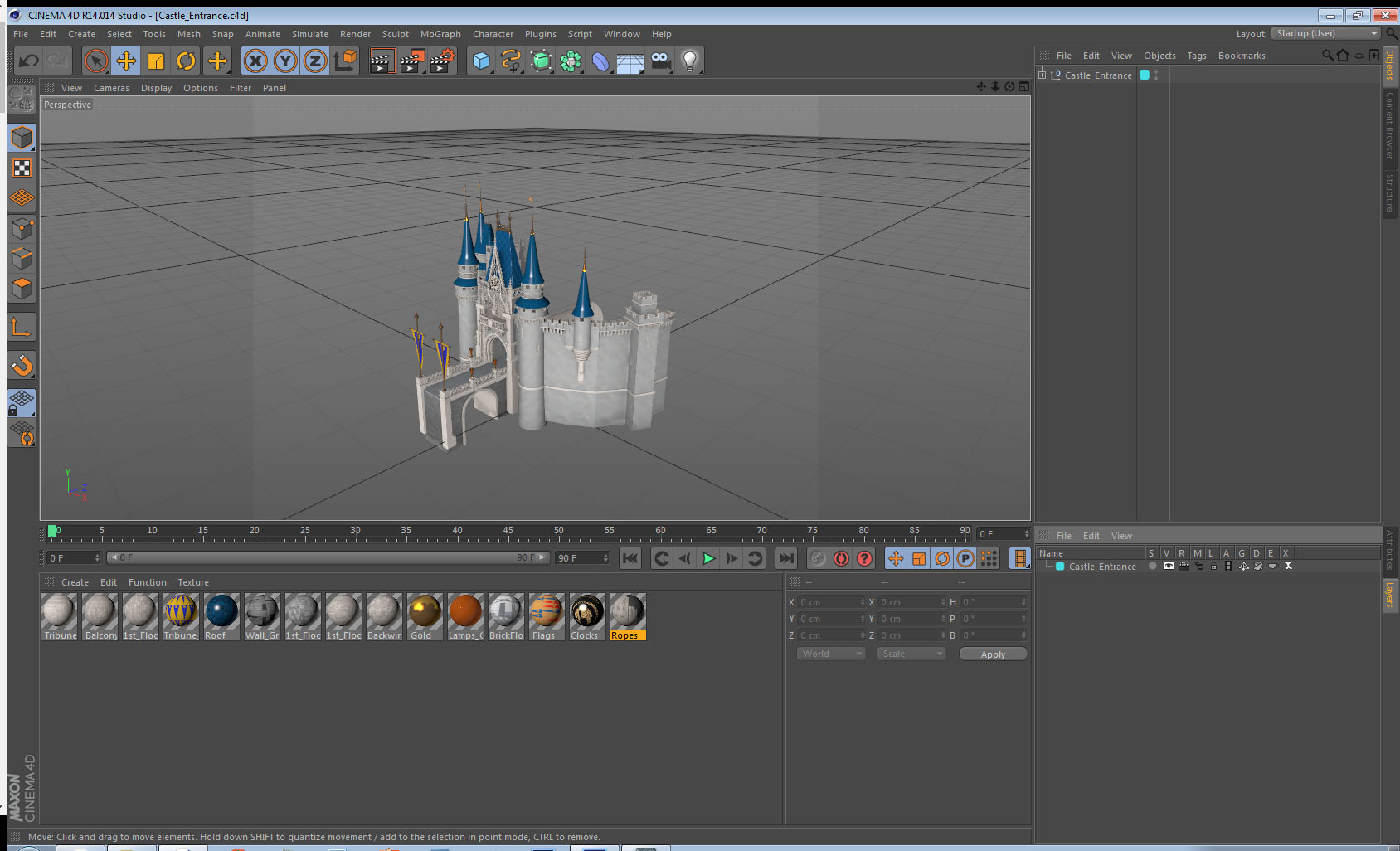Image resolution: width=1400 pixels, height=851 pixels.
Task: Open the Simulate menu
Action: (310, 34)
